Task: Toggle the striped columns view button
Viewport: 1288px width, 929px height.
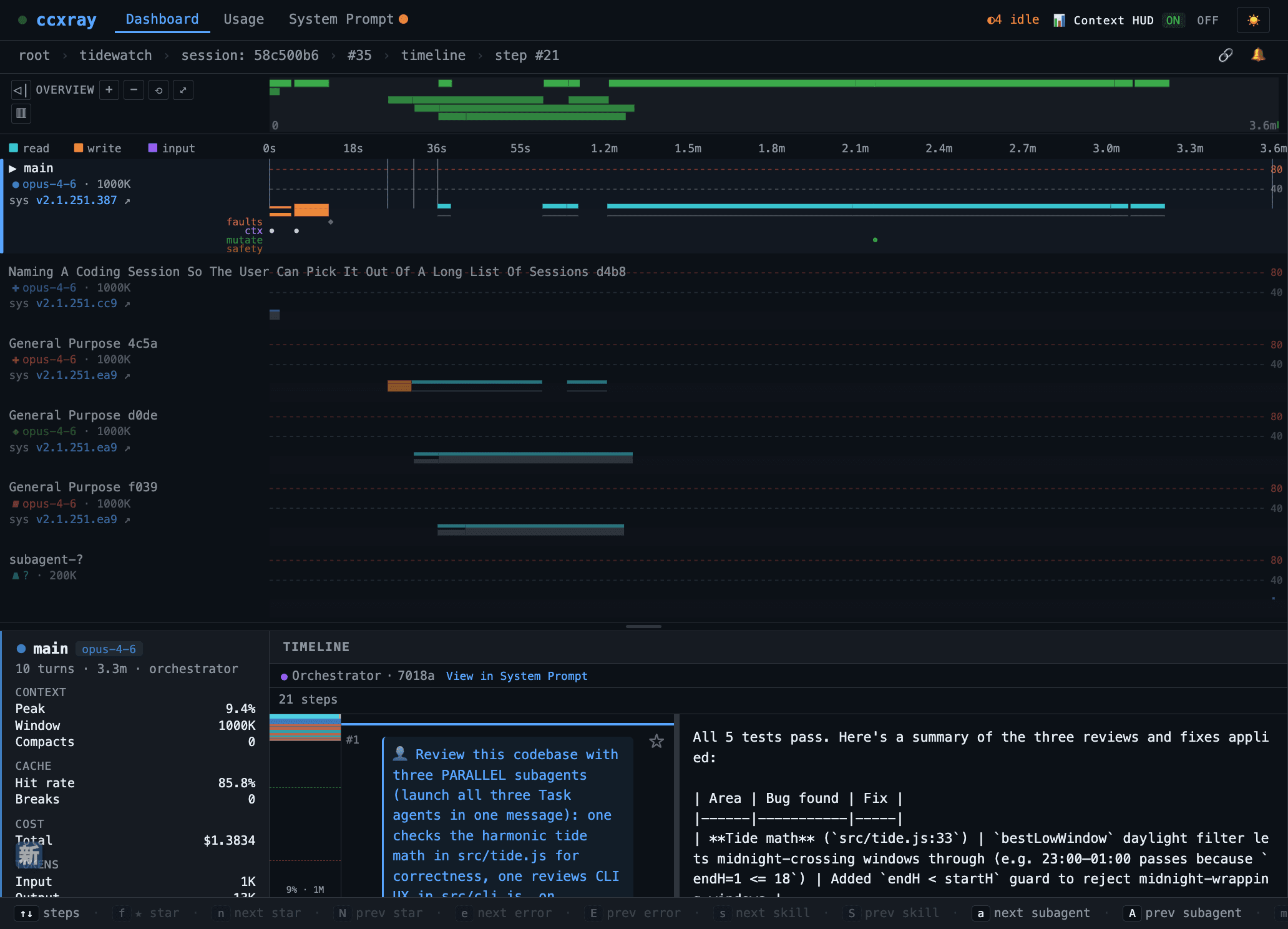Action: [x=21, y=113]
